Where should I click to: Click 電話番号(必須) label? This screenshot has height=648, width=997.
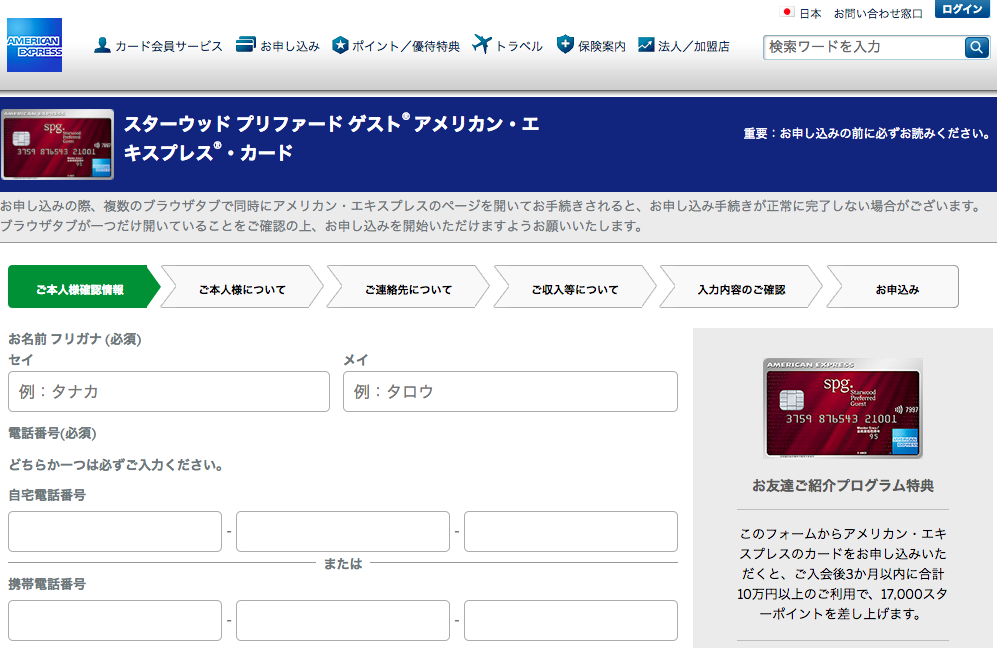[x=52, y=433]
